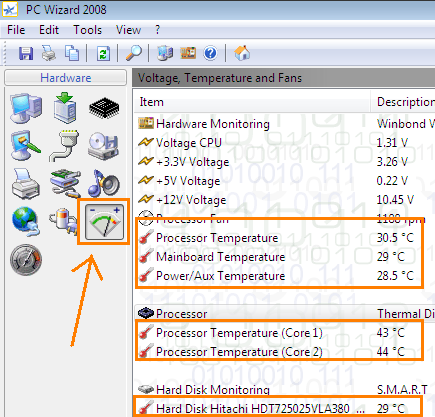The height and width of the screenshot is (417, 435).
Task: Click the 1.31 V value cell
Action: (392, 143)
